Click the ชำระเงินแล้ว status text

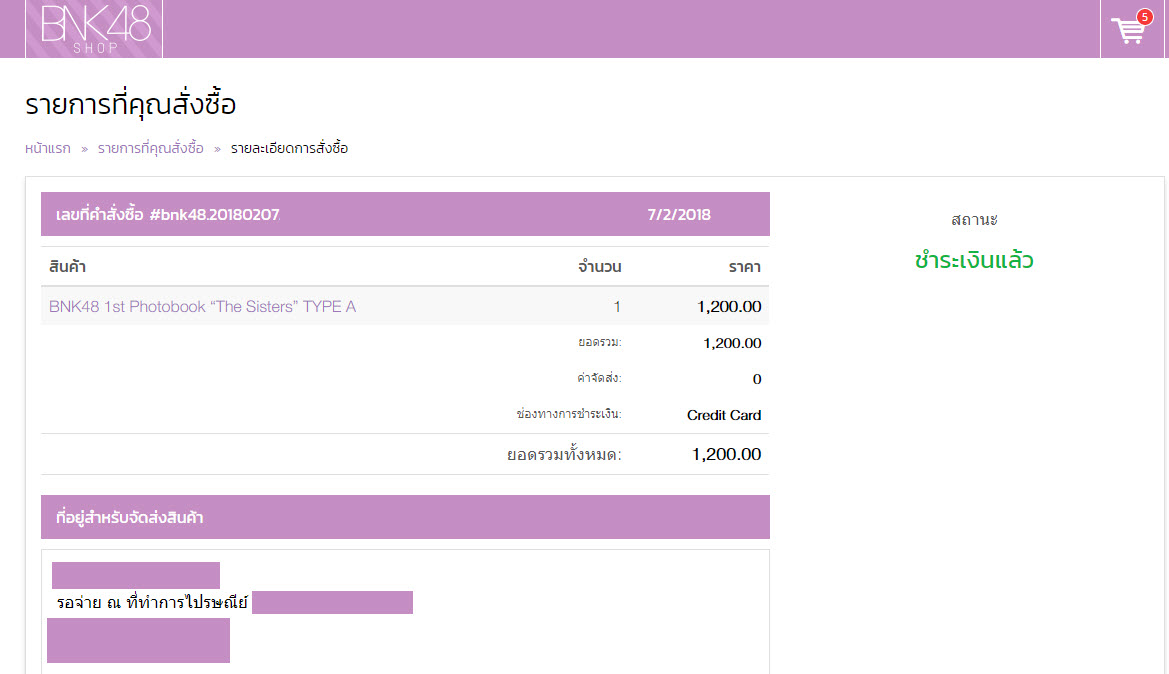[x=974, y=260]
